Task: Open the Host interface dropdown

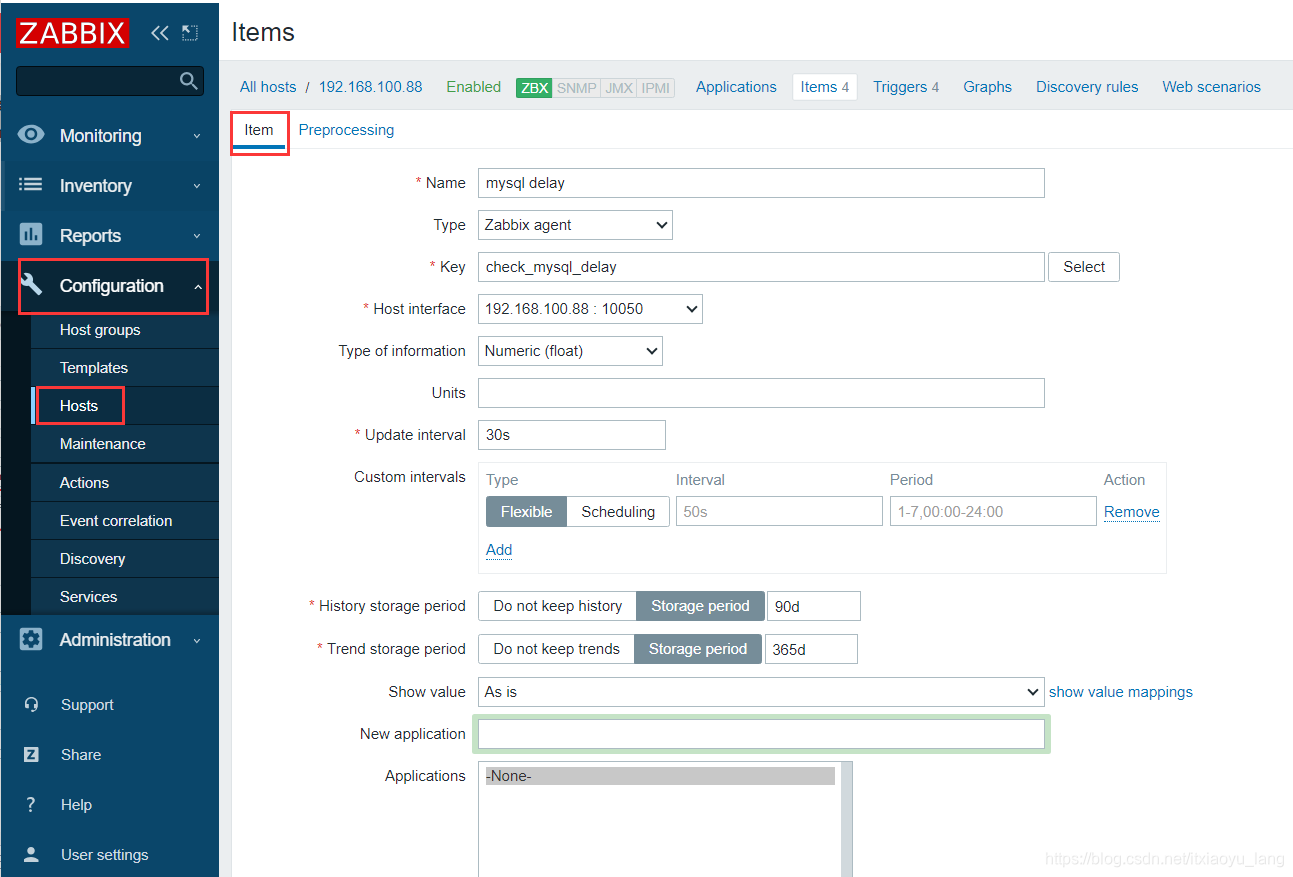Action: [x=590, y=309]
